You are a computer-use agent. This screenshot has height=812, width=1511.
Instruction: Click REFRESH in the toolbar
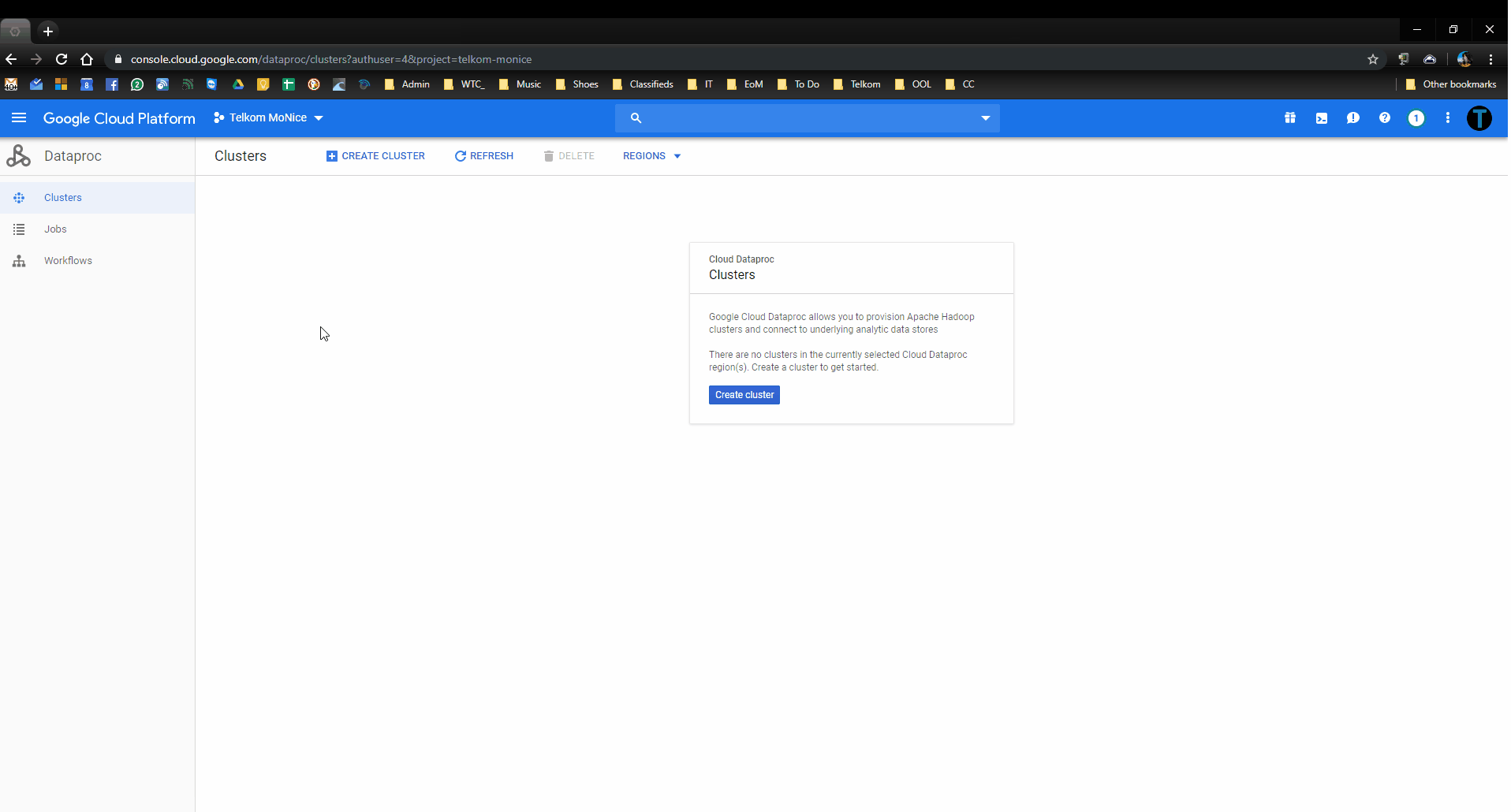coord(484,156)
